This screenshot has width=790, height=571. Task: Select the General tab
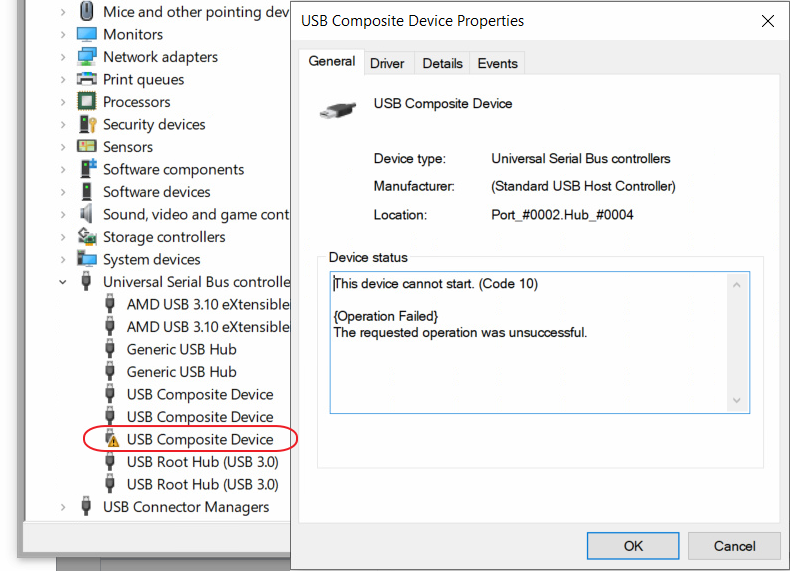coord(332,61)
